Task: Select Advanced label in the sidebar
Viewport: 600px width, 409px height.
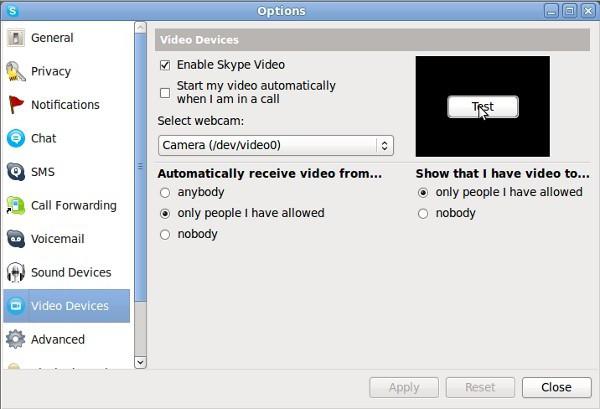Action: (58, 339)
